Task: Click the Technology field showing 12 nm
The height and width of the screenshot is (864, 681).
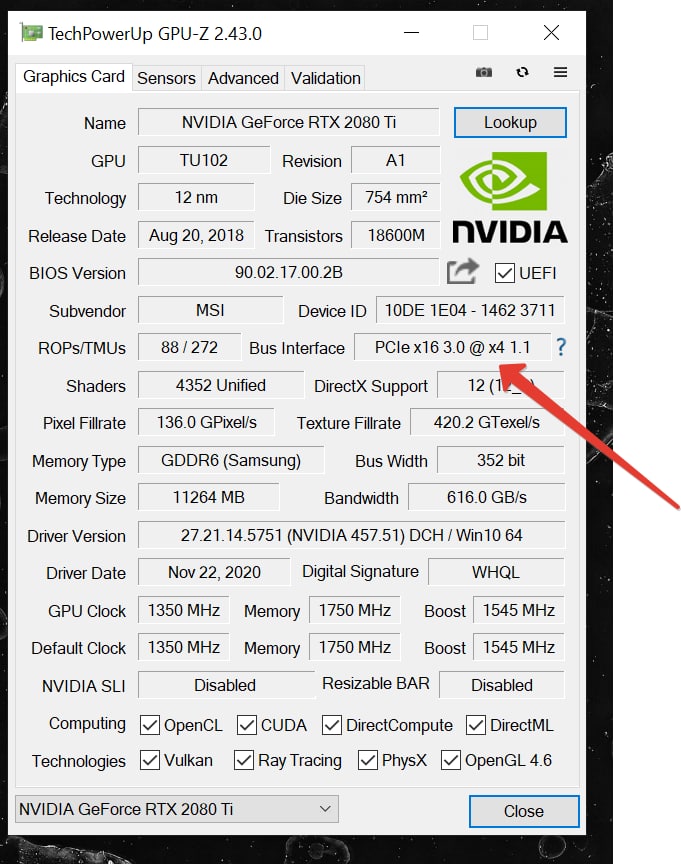Action: coord(196,197)
